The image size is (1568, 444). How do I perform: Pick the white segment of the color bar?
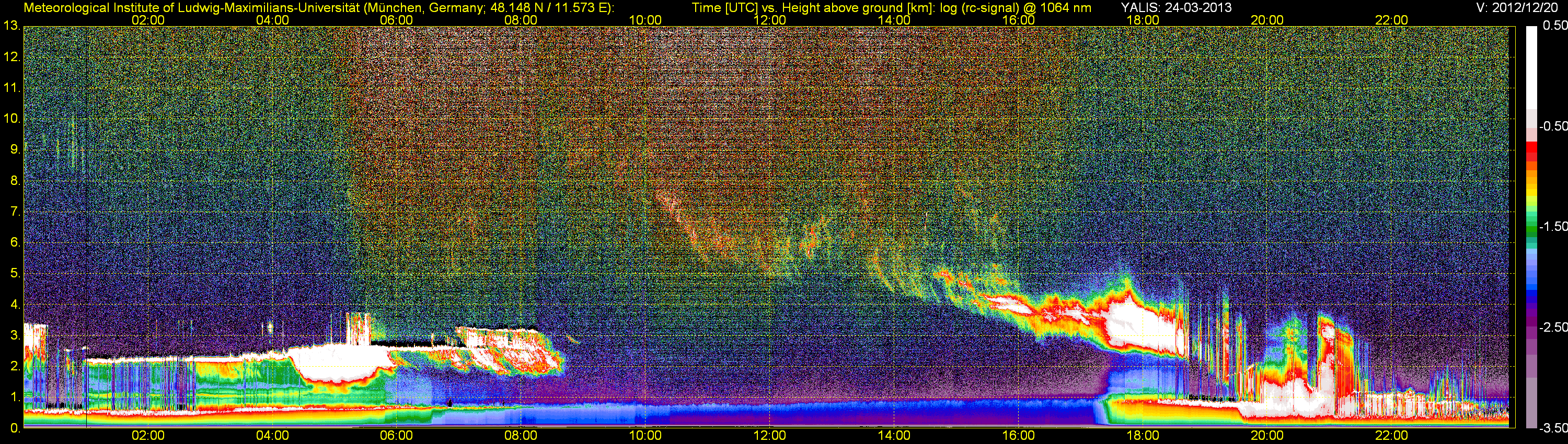click(x=1531, y=67)
